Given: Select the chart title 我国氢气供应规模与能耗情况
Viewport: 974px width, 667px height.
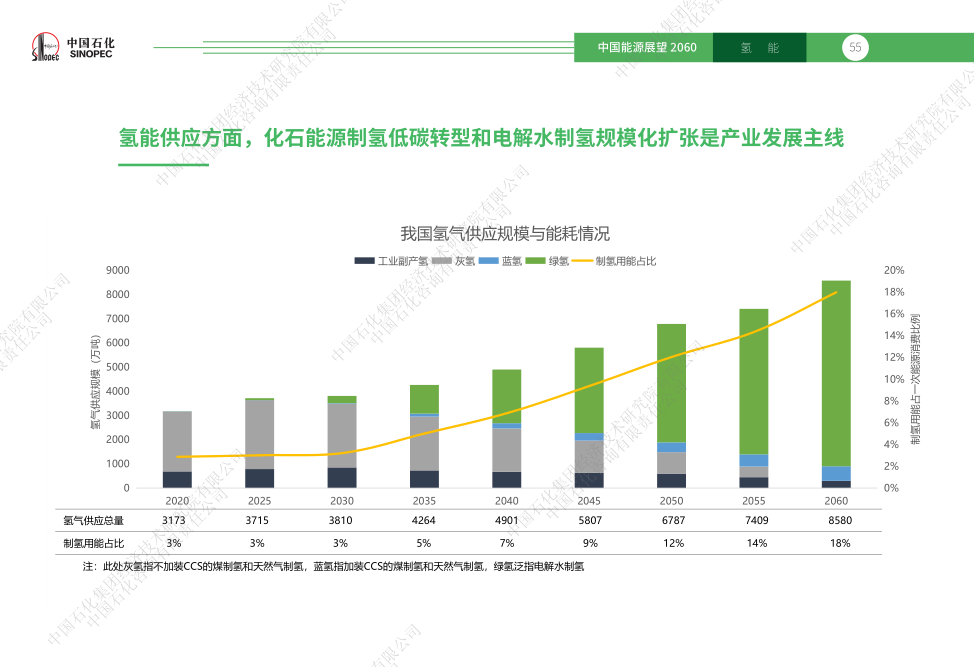Looking at the screenshot, I should [x=505, y=233].
